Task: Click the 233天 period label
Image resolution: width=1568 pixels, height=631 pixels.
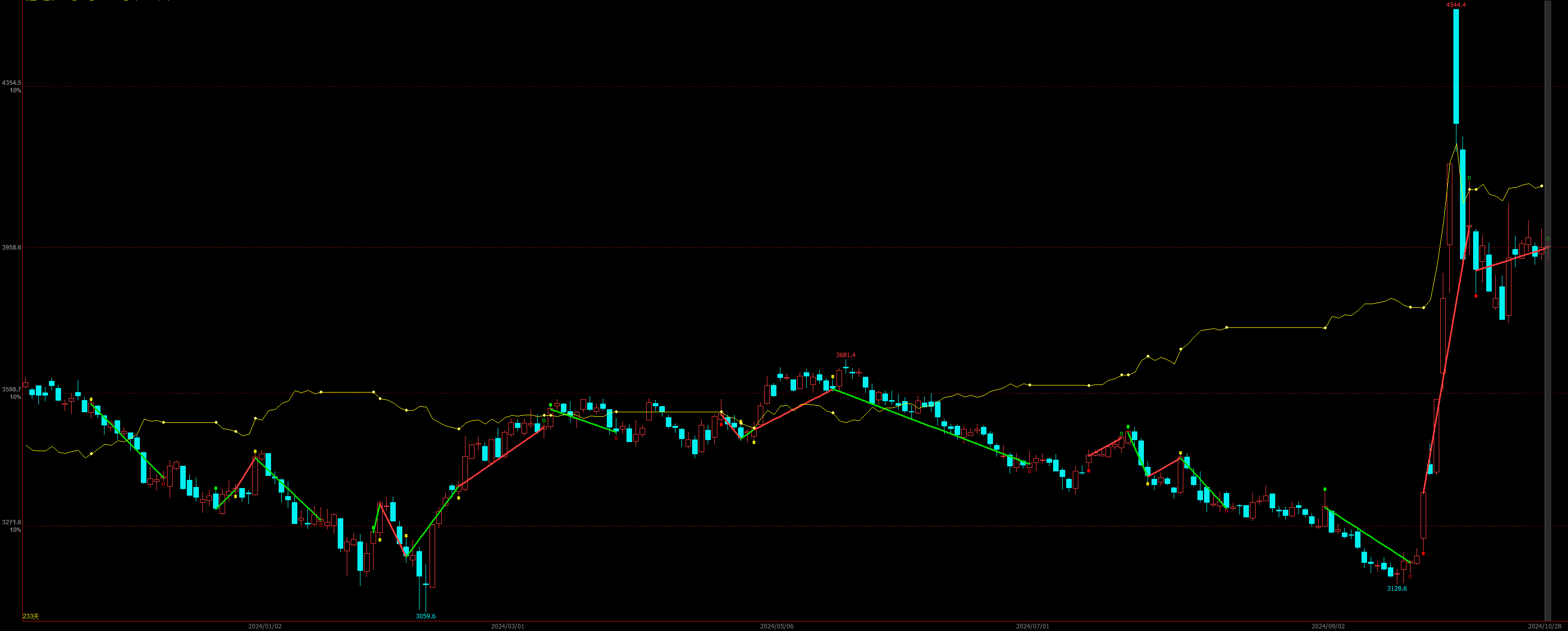Action: click(x=30, y=616)
